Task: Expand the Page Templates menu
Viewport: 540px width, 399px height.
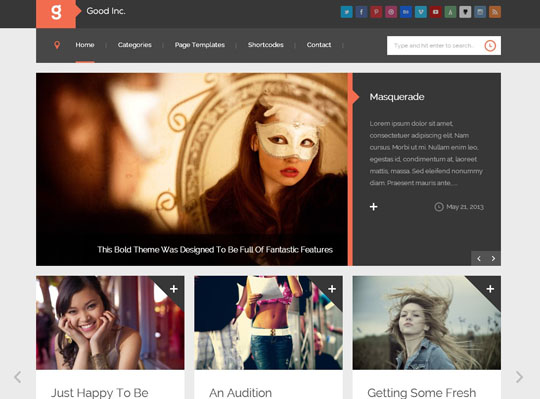Action: (200, 45)
